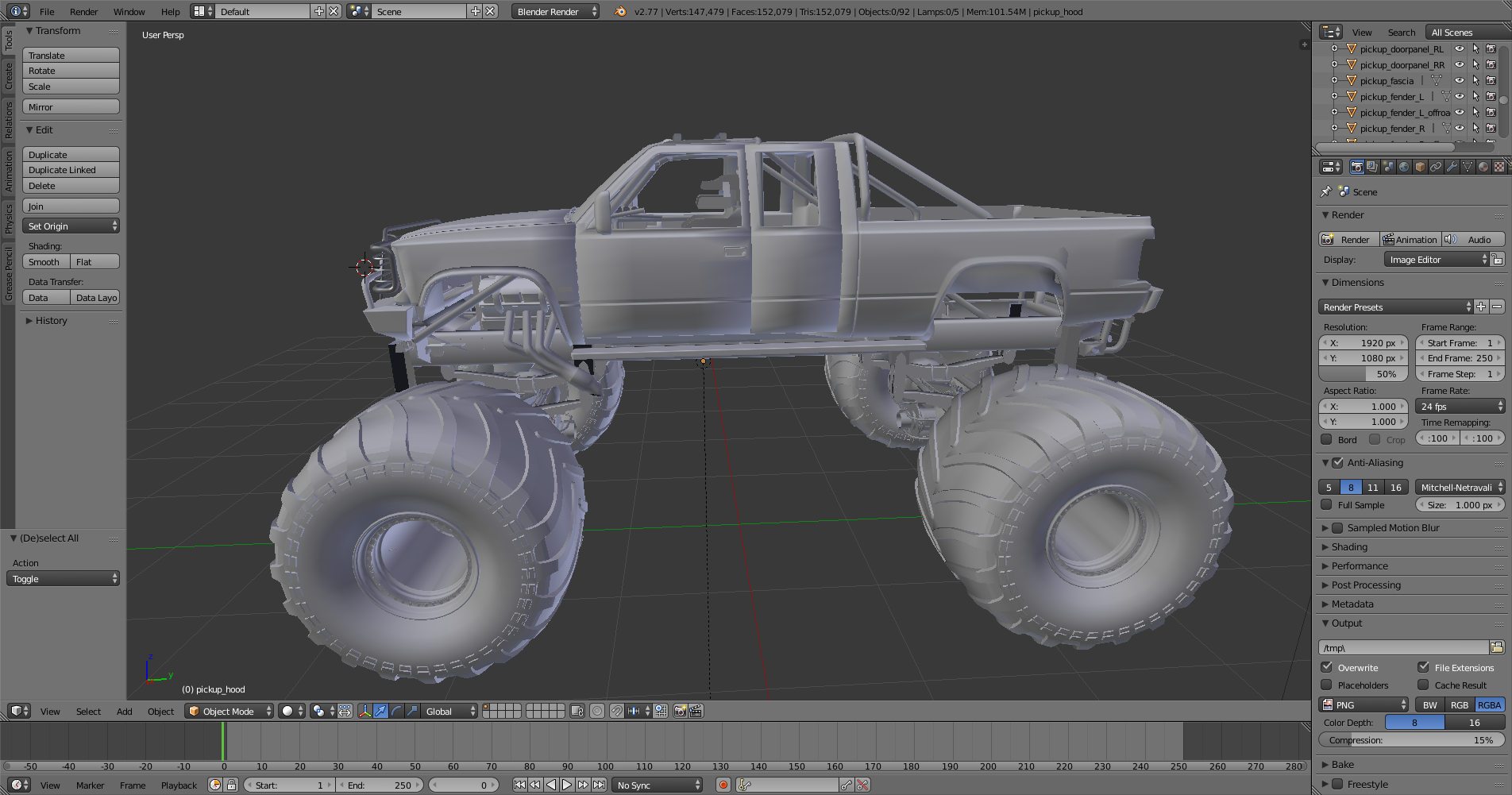1512x795 pixels.
Task: Click the Animation render button
Action: [1410, 239]
